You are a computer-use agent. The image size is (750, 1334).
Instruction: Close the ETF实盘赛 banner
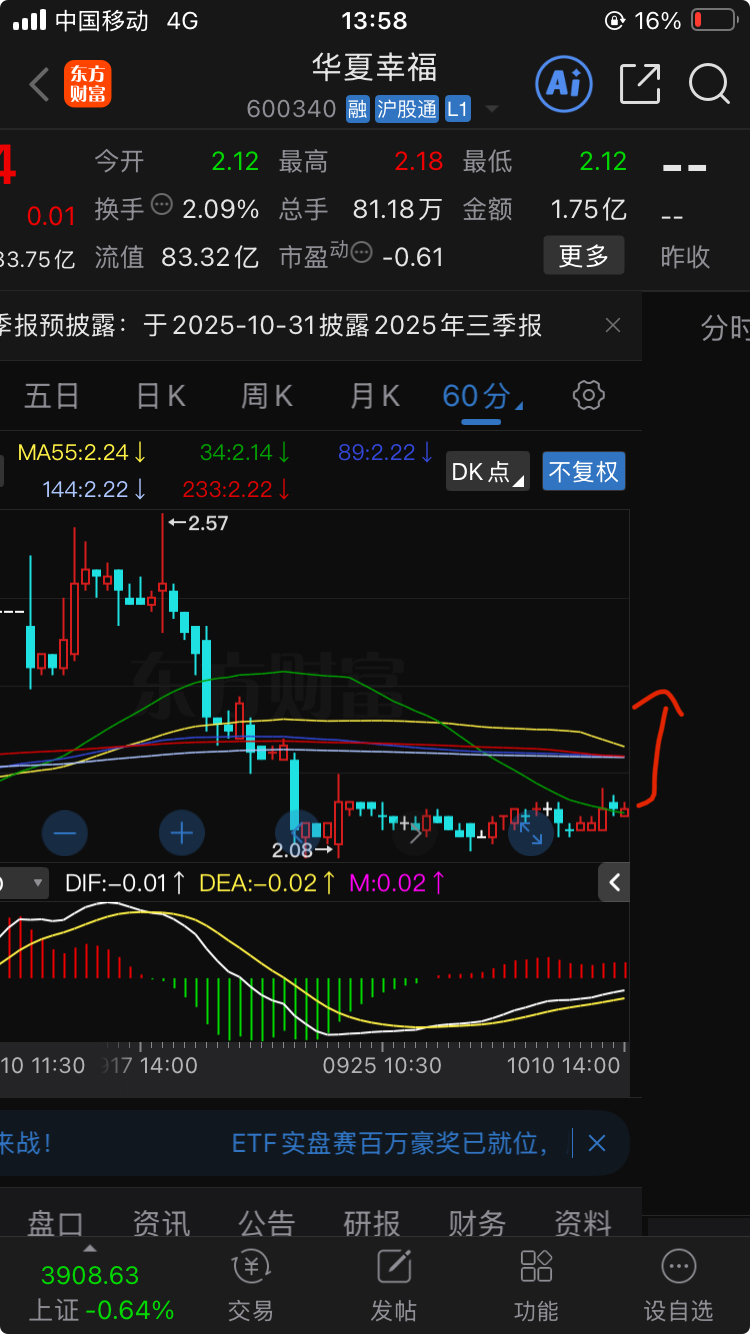point(597,1142)
